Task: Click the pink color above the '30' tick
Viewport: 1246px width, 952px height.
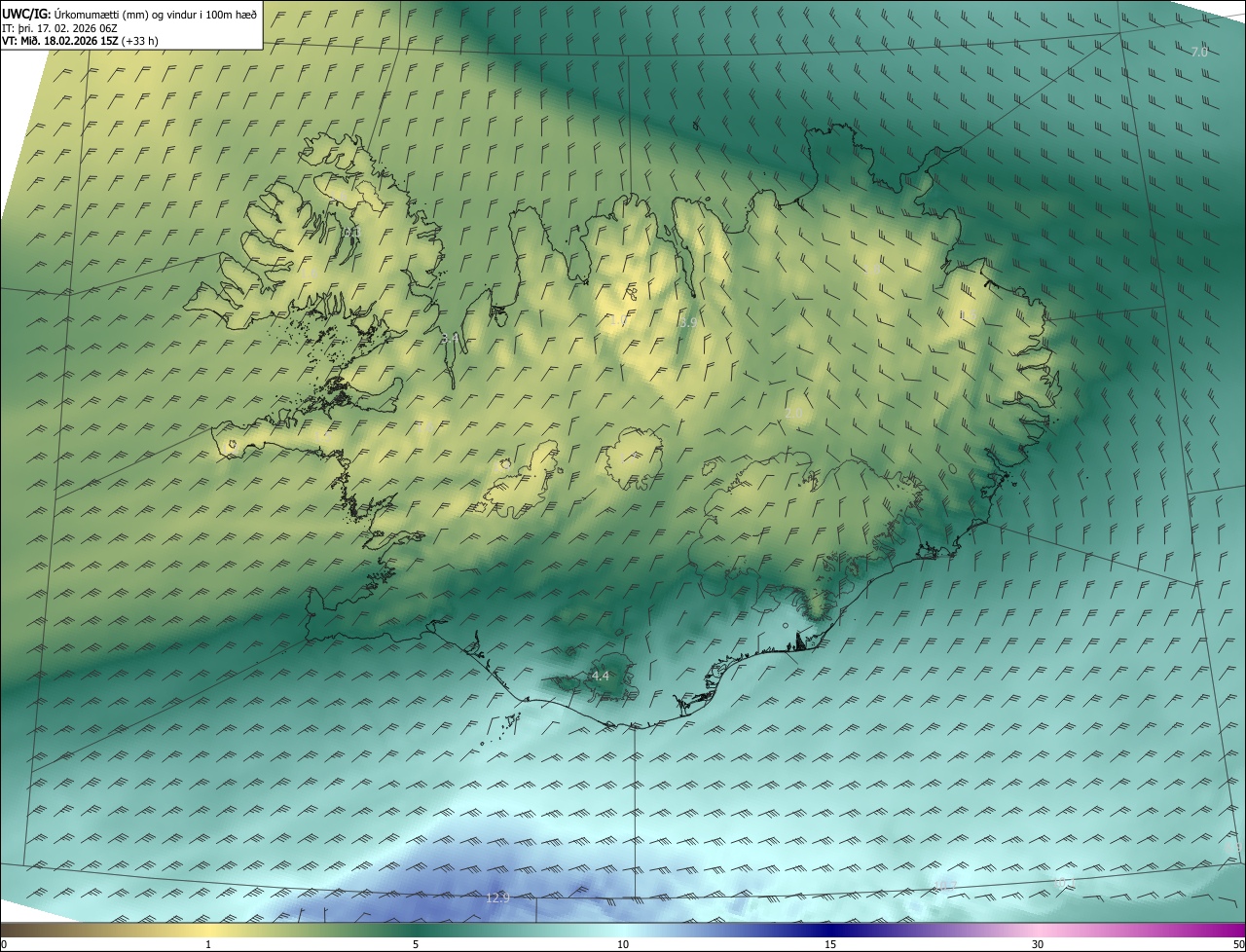Action: (1038, 931)
